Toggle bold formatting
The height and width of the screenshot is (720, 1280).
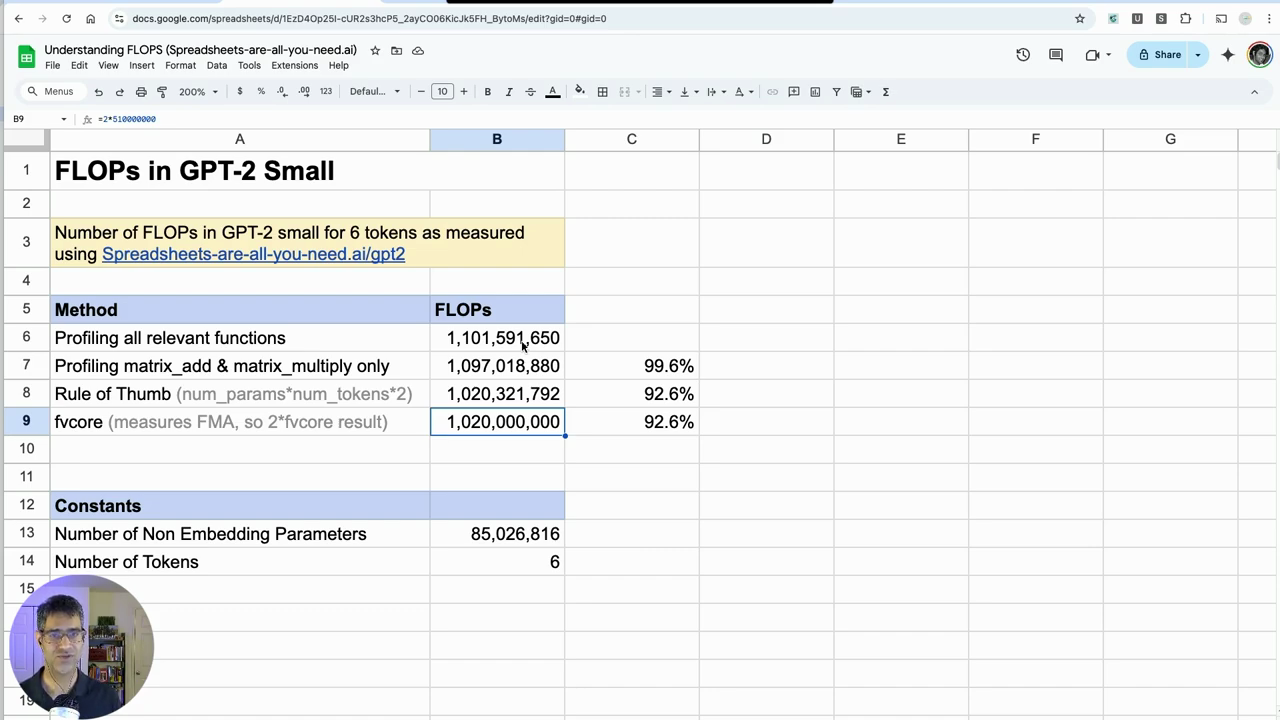click(487, 91)
